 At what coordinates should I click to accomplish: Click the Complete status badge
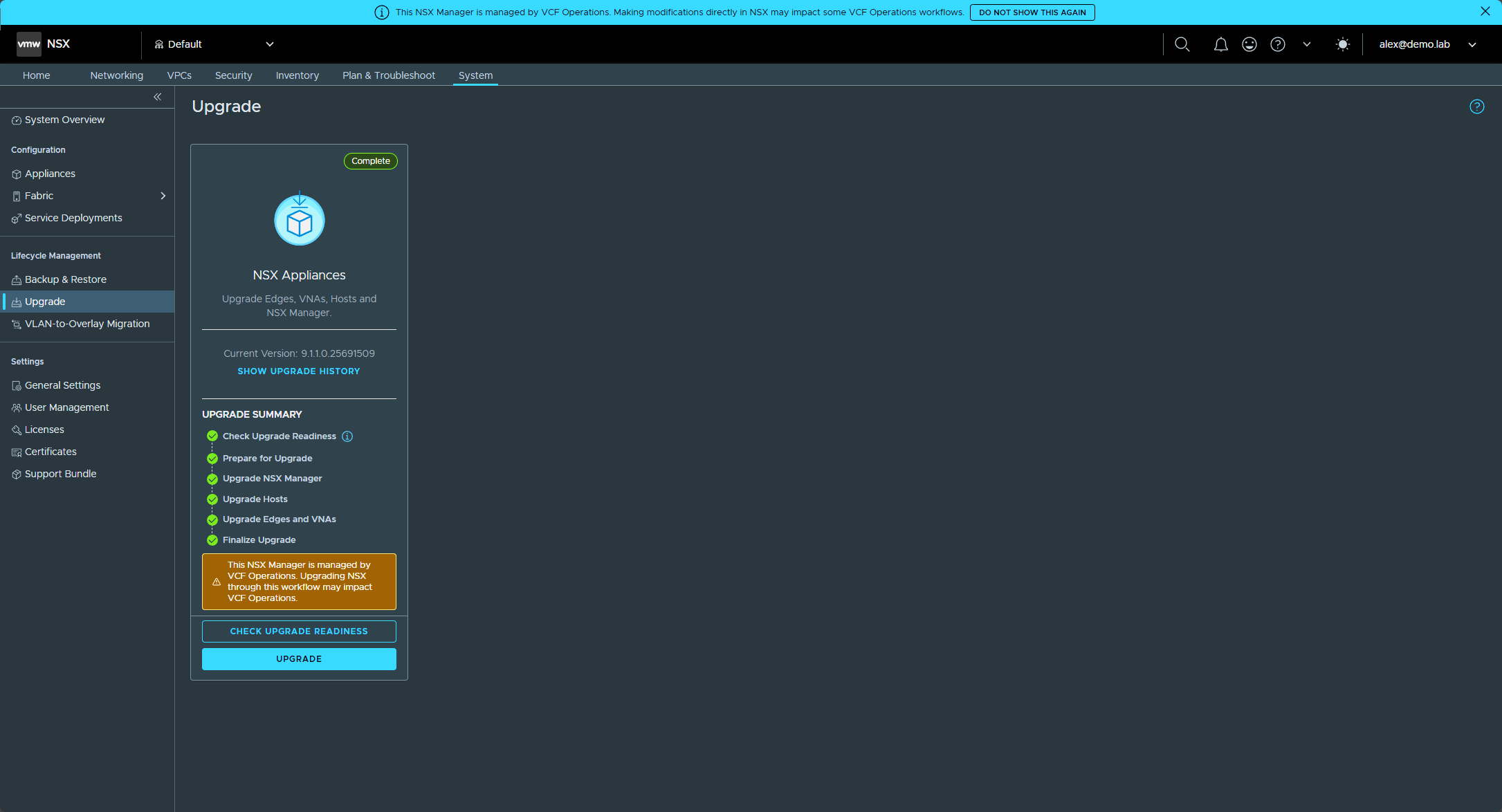pos(371,161)
